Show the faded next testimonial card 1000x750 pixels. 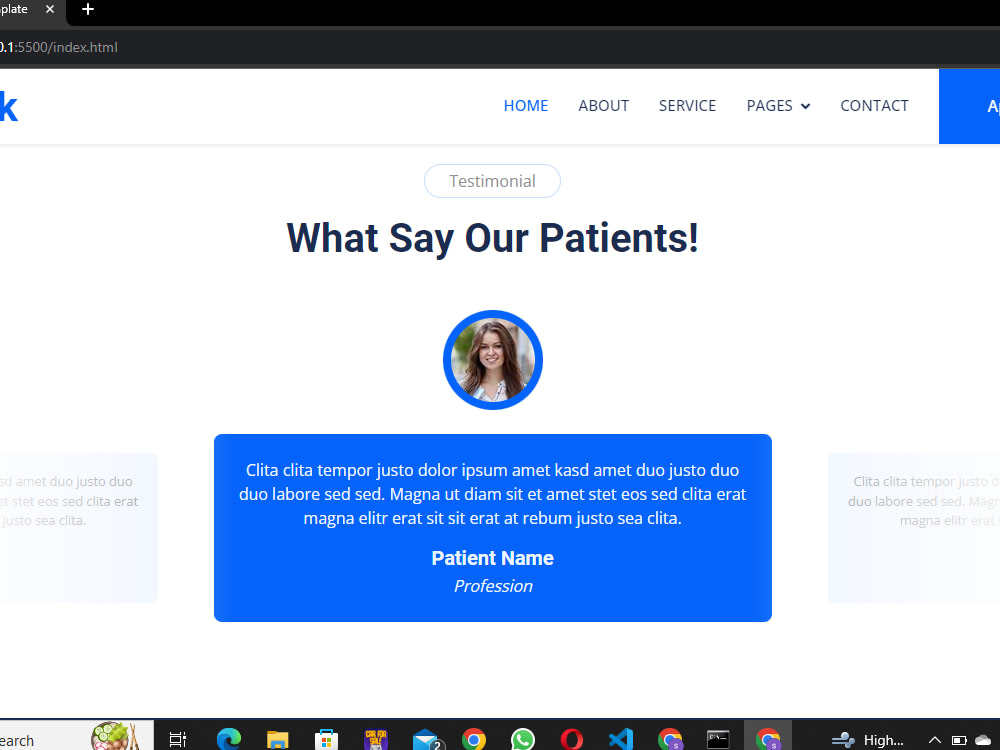click(x=914, y=528)
